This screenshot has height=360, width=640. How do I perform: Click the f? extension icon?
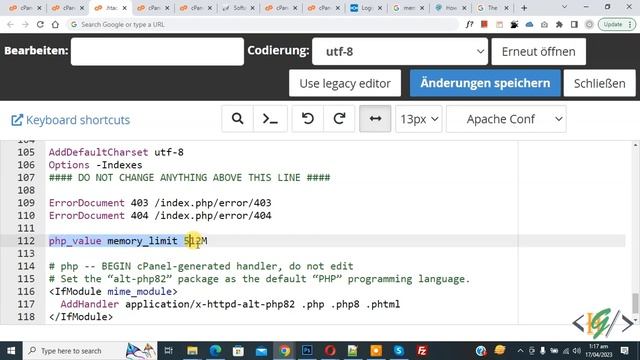pos(469,24)
